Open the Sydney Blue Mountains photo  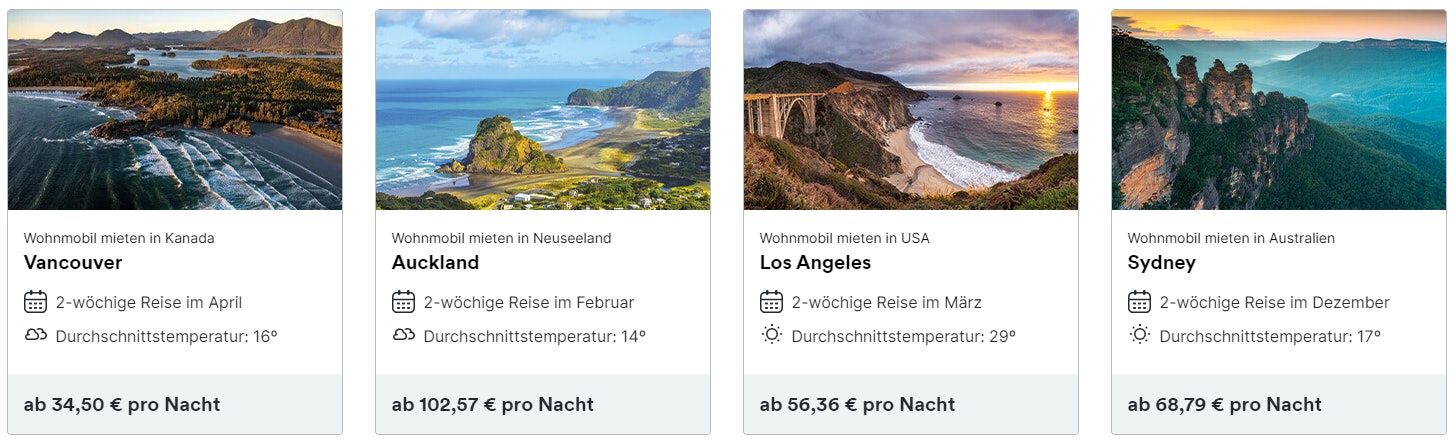[x=1279, y=110]
